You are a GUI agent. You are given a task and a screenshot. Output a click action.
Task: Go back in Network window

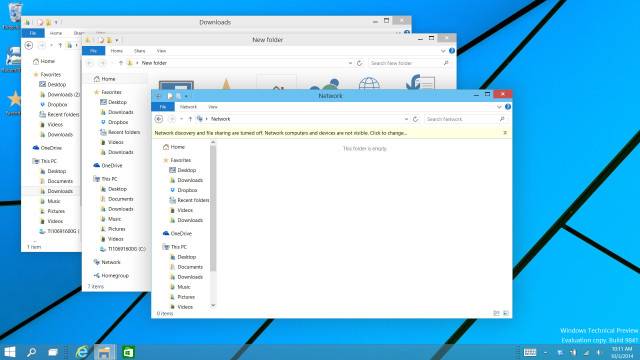tap(159, 119)
